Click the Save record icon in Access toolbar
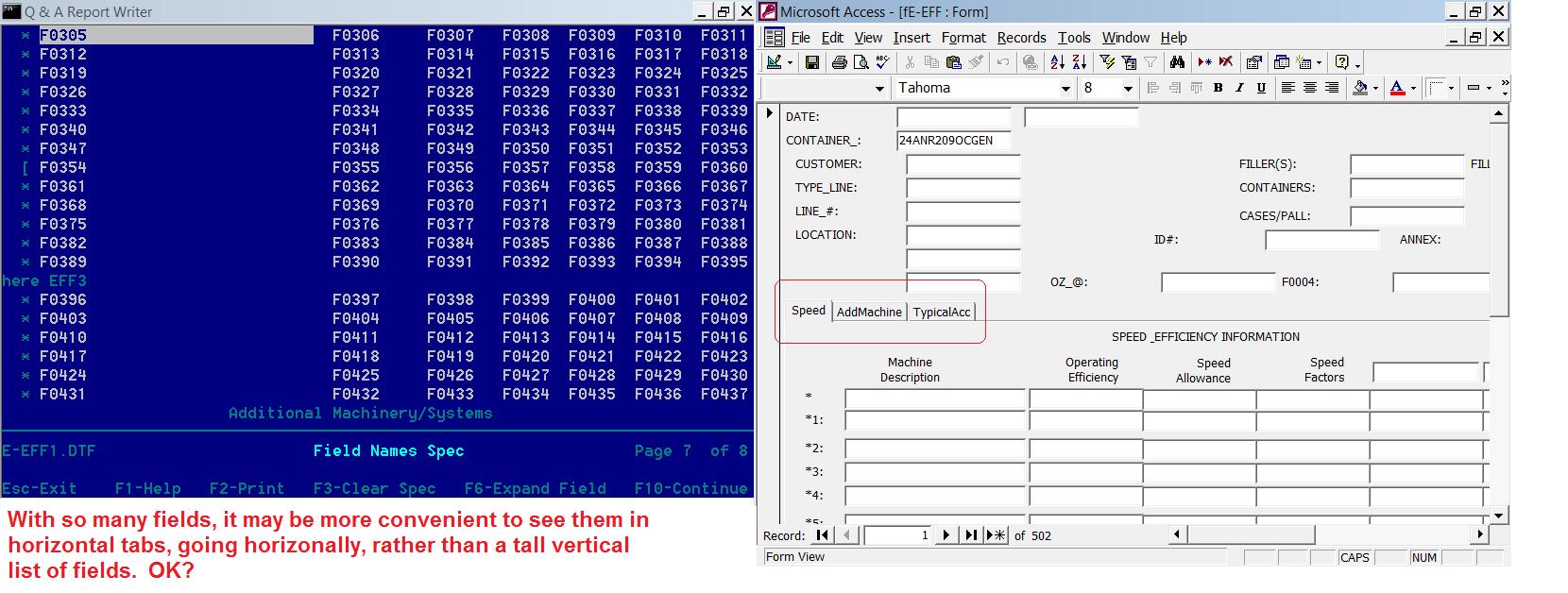Image resolution: width=1568 pixels, height=593 pixels. [811, 62]
